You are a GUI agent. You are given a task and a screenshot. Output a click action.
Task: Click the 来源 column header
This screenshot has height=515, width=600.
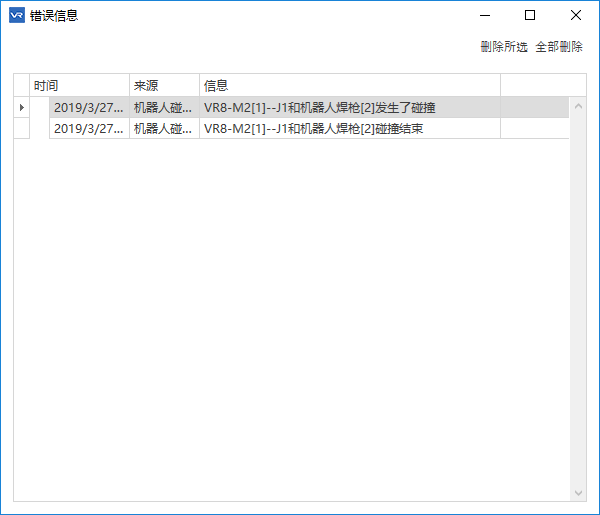[164, 85]
